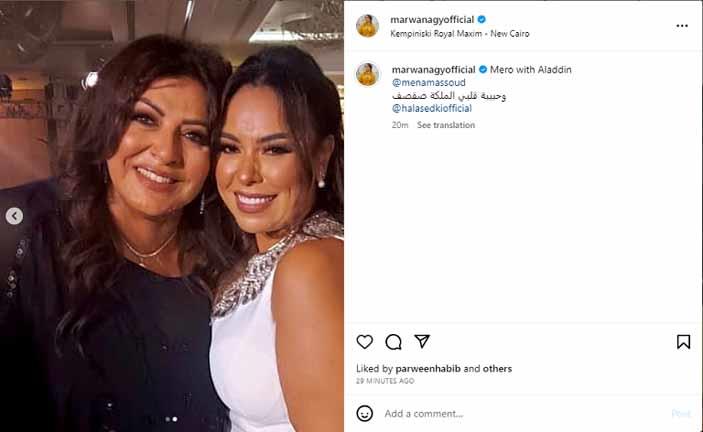Open emoji picker in comment box
Viewport: 703px width, 432px height.
click(x=365, y=413)
